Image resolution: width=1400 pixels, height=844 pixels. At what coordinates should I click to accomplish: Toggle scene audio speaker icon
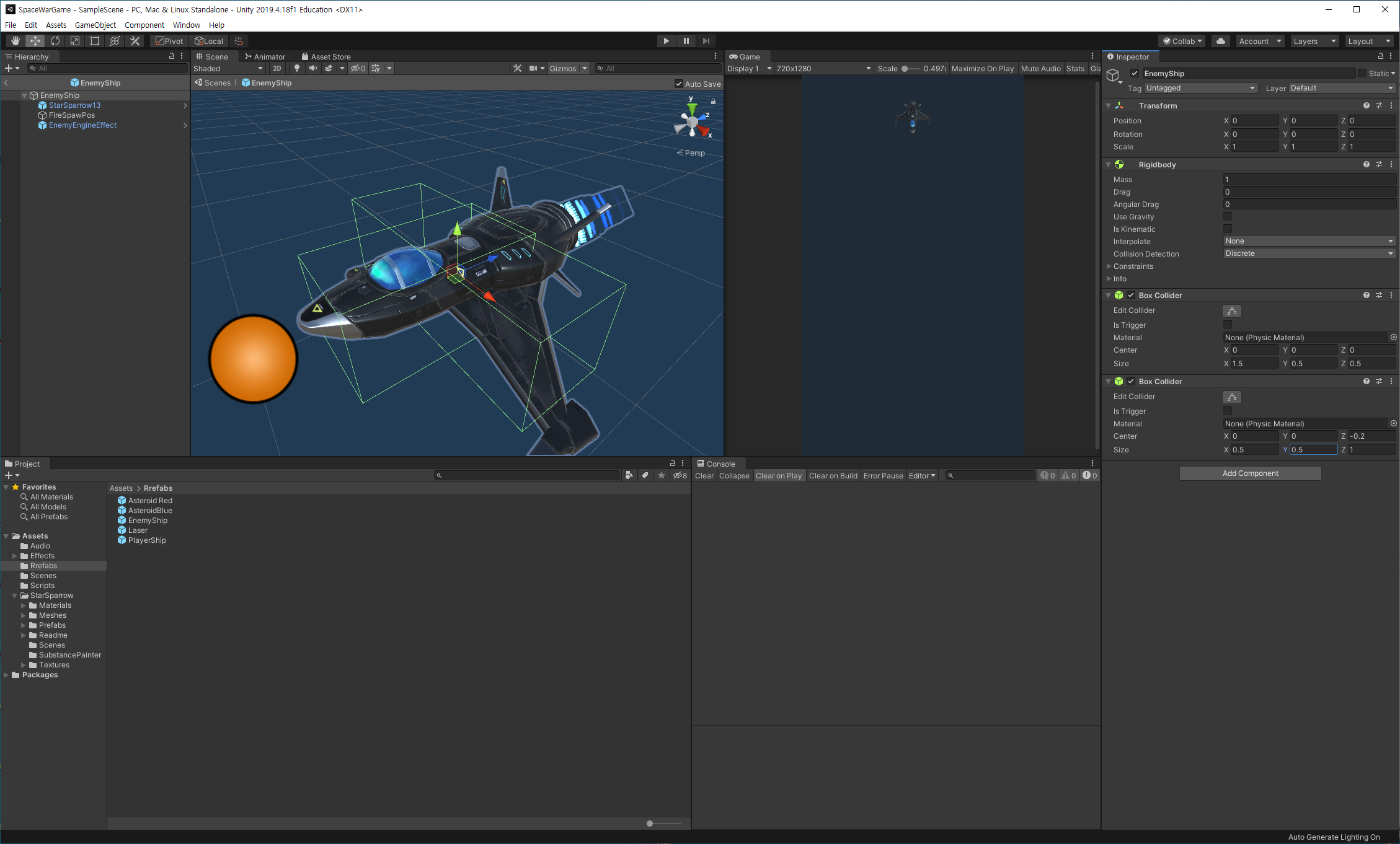point(313,68)
